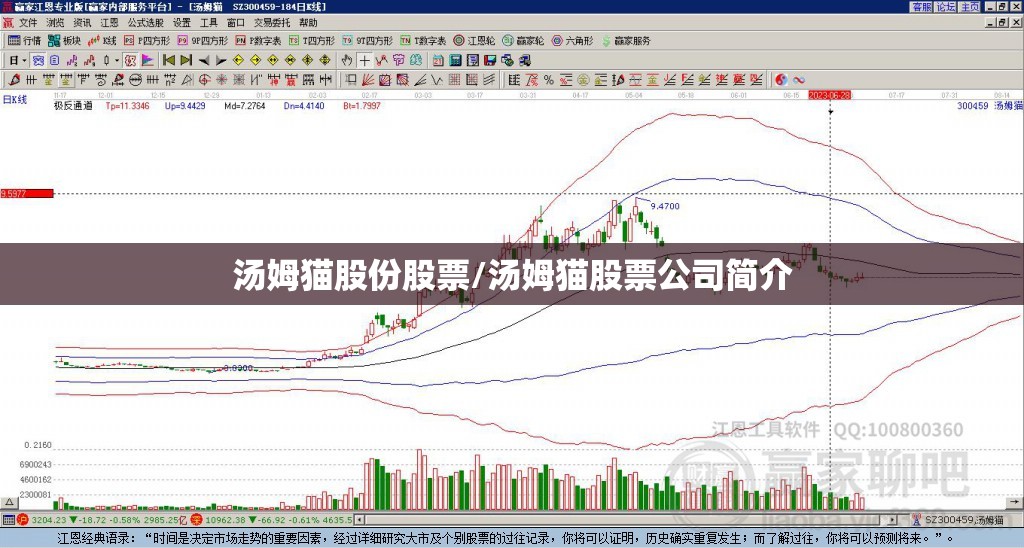
Task: Open the 公式选股 menu
Action: coord(146,23)
